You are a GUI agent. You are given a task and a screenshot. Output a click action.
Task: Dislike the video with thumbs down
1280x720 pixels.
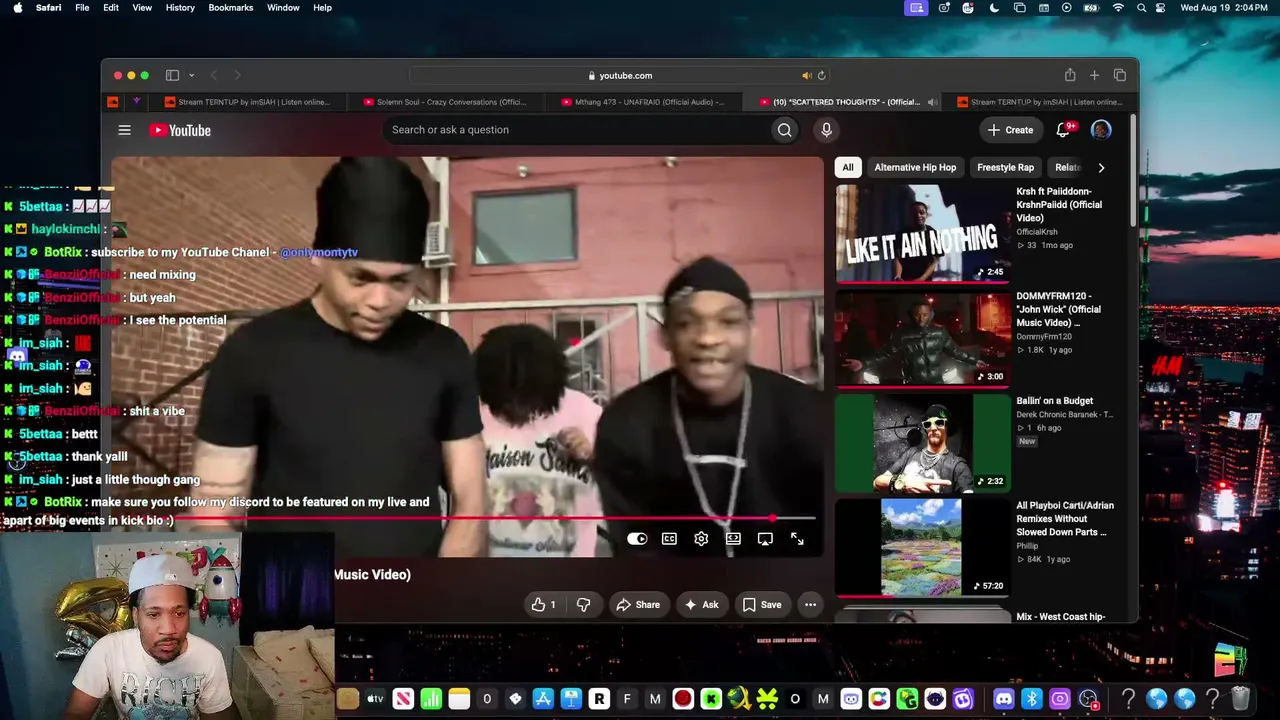584,604
